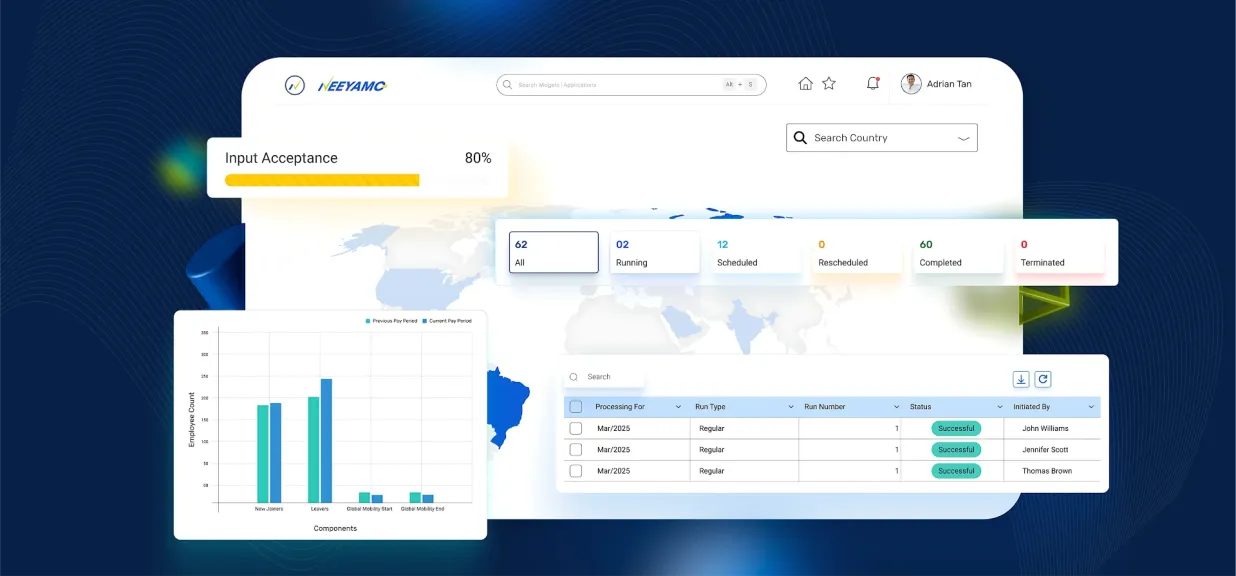
Task: Click the Search Widgets input field
Action: 615,85
